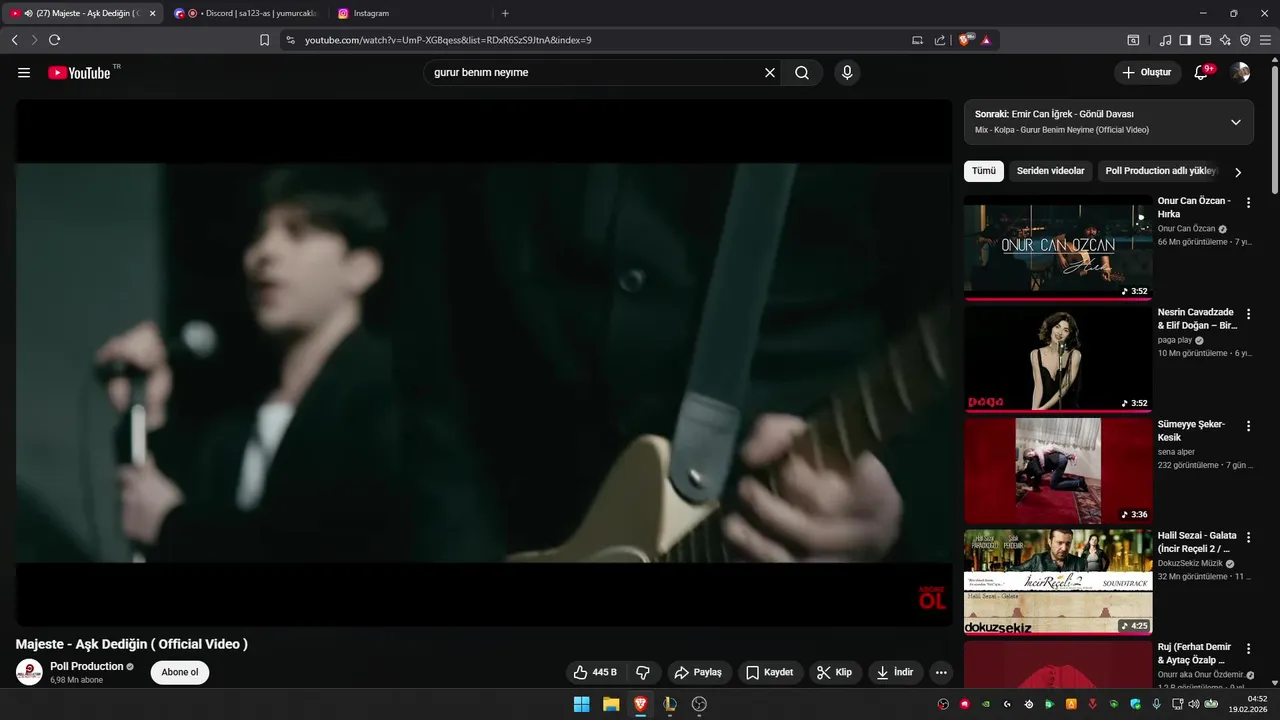Viewport: 1280px width, 720px height.
Task: Open more actions ellipsis under video
Action: click(941, 672)
